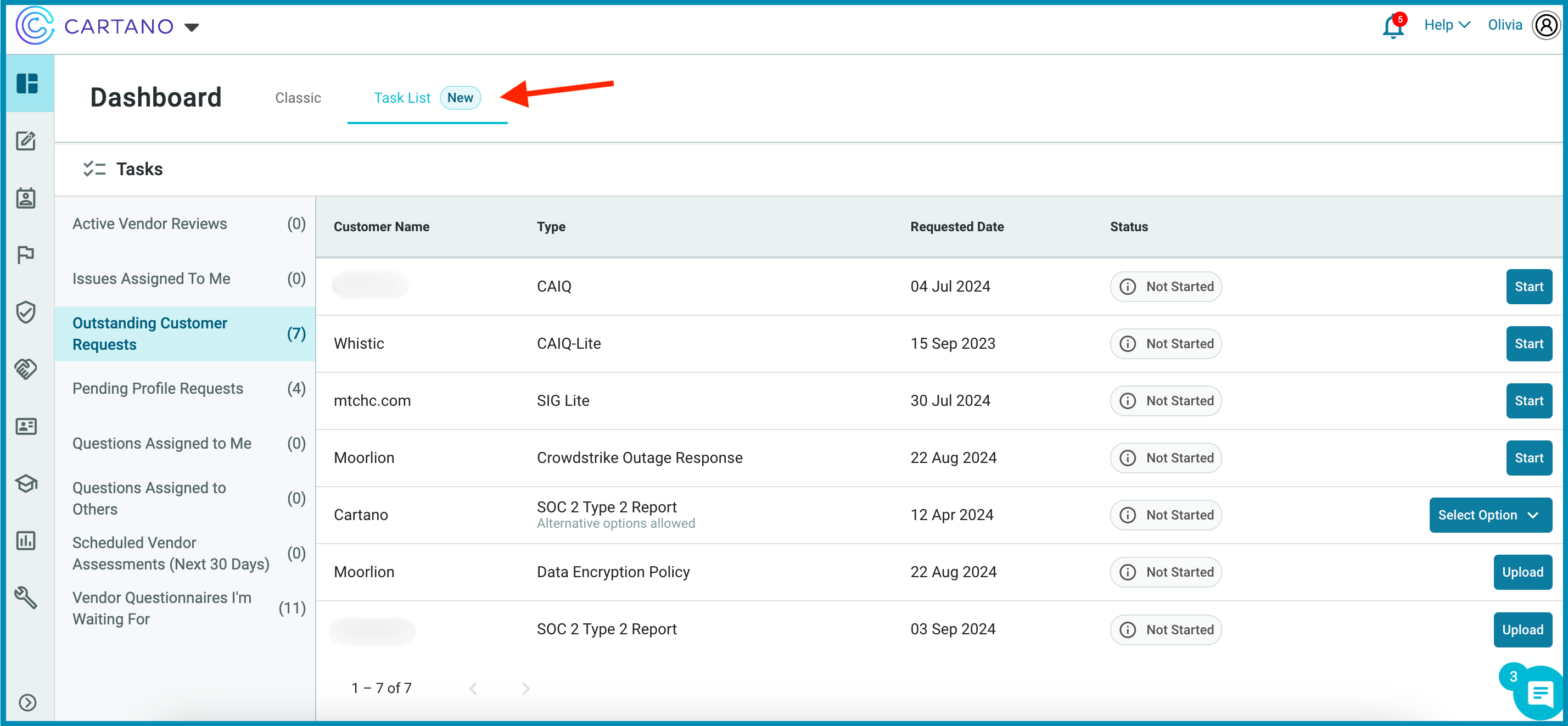Click the info icon in the SIG Lite row status
This screenshot has width=1568, height=726.
pos(1128,401)
